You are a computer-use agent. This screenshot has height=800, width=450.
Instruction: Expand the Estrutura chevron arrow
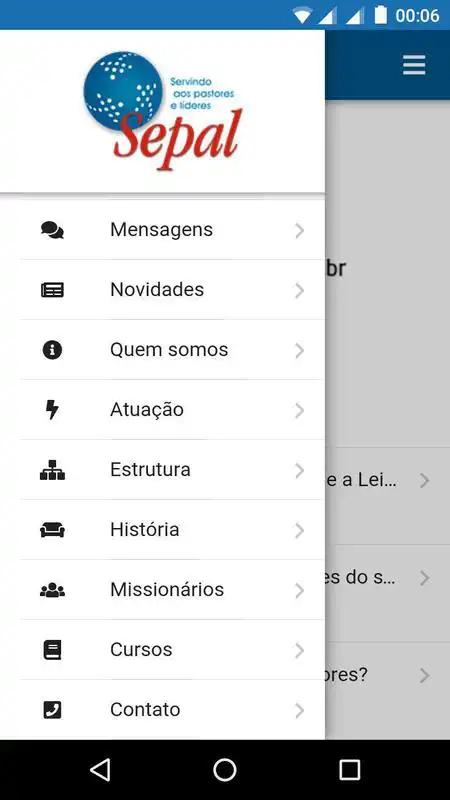coord(299,470)
